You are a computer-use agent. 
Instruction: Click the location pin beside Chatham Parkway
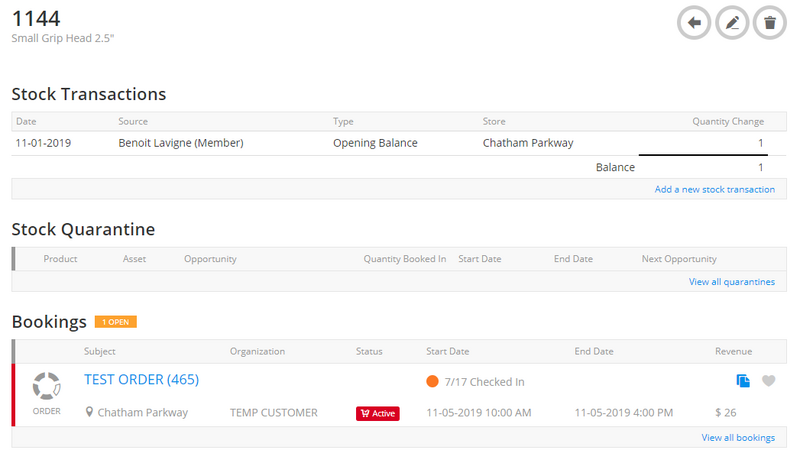90,412
